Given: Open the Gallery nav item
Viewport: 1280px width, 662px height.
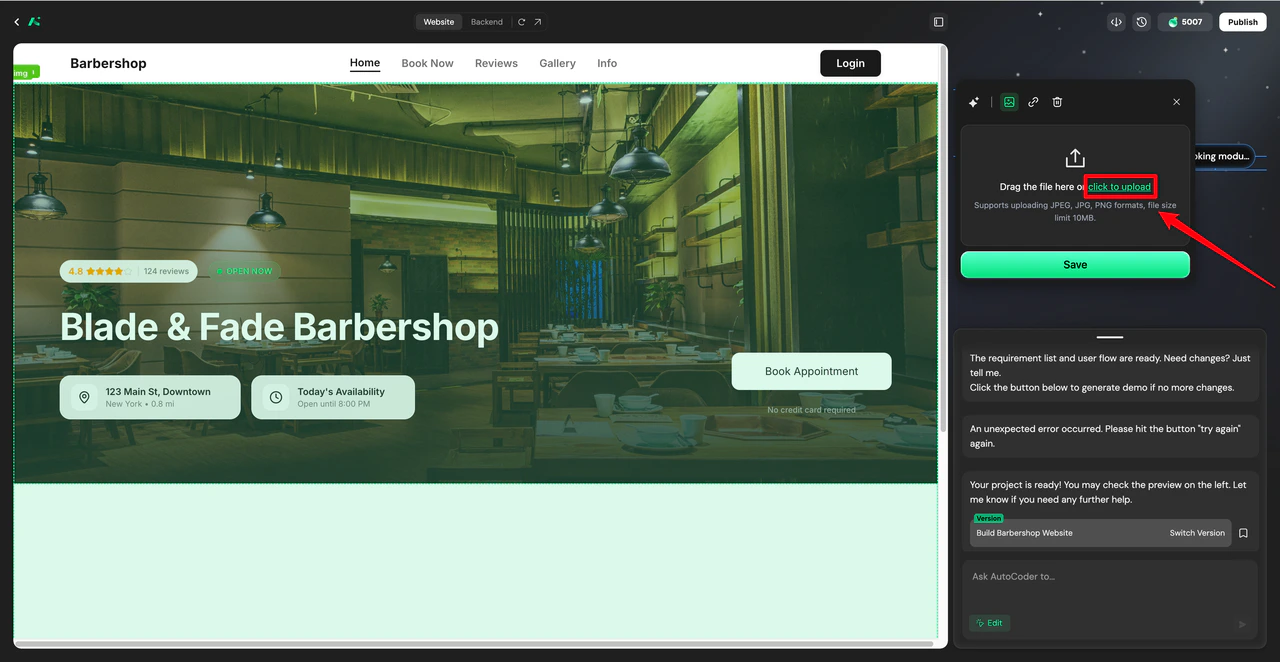Looking at the screenshot, I should [x=557, y=63].
